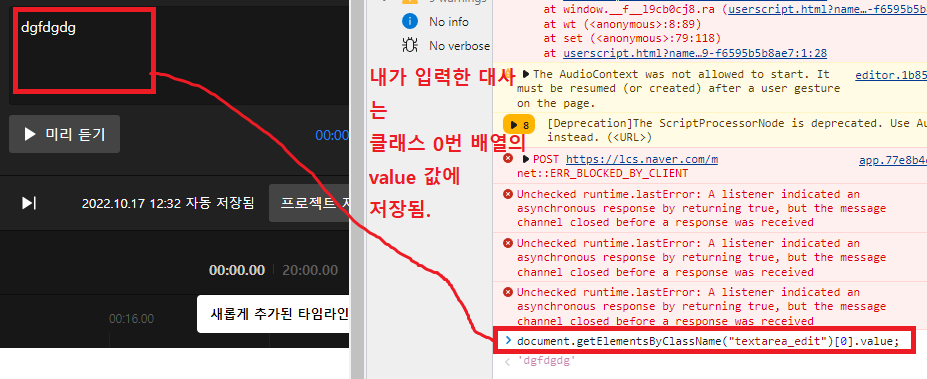Click the bug icon beside No verbose

(x=410, y=46)
